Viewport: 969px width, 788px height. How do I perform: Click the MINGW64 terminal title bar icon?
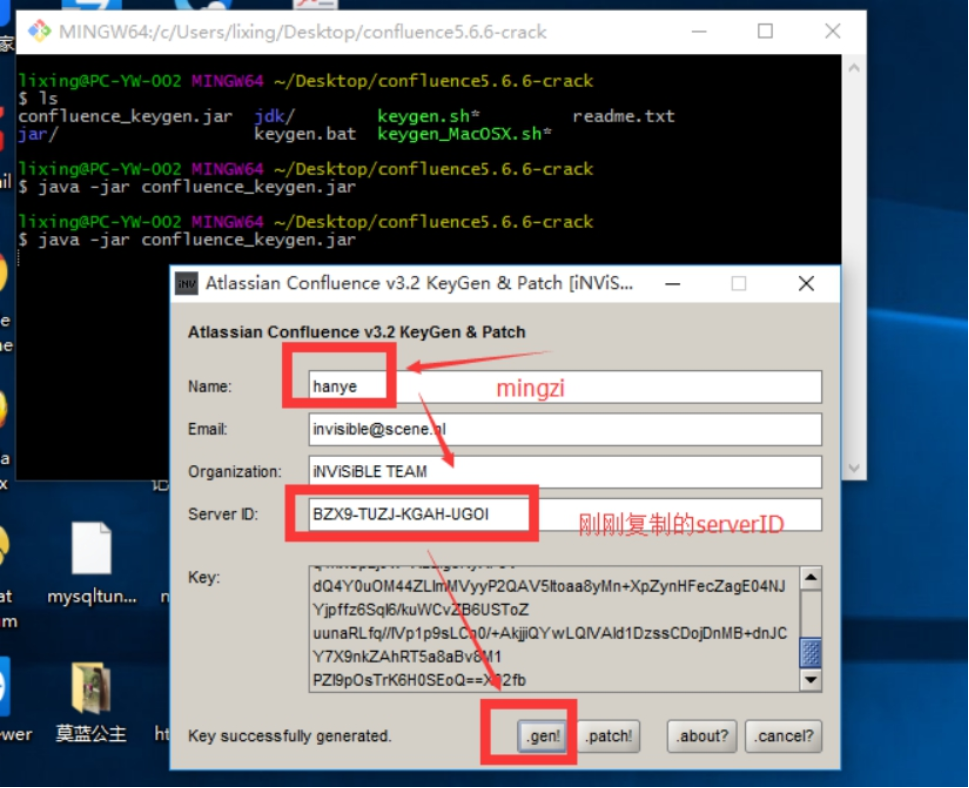39,31
